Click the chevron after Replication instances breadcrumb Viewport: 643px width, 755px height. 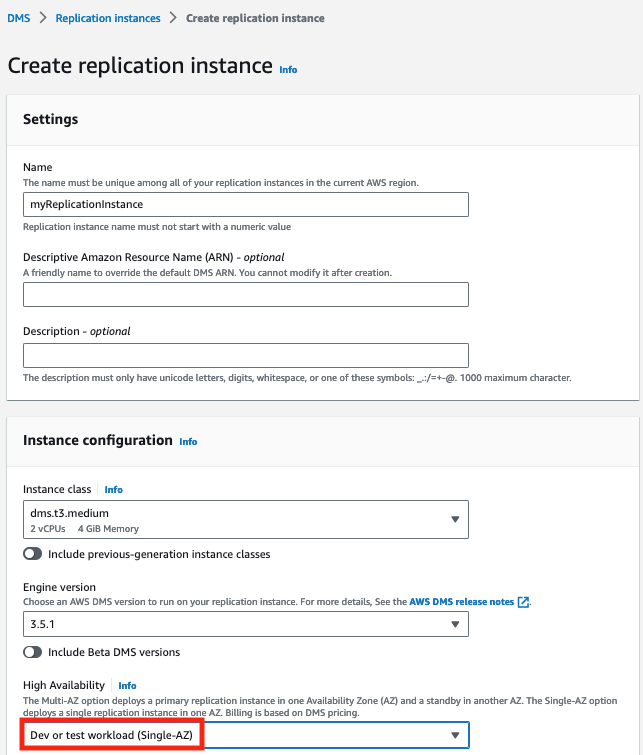(x=173, y=18)
